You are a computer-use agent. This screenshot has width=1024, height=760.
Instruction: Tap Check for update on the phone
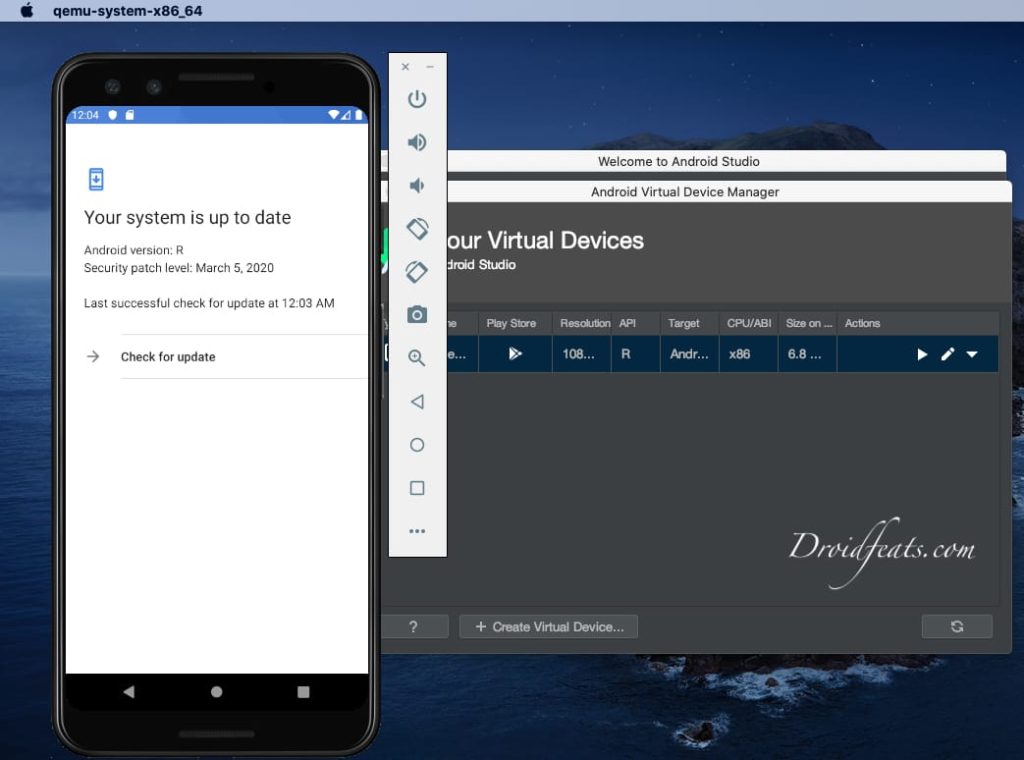(168, 357)
